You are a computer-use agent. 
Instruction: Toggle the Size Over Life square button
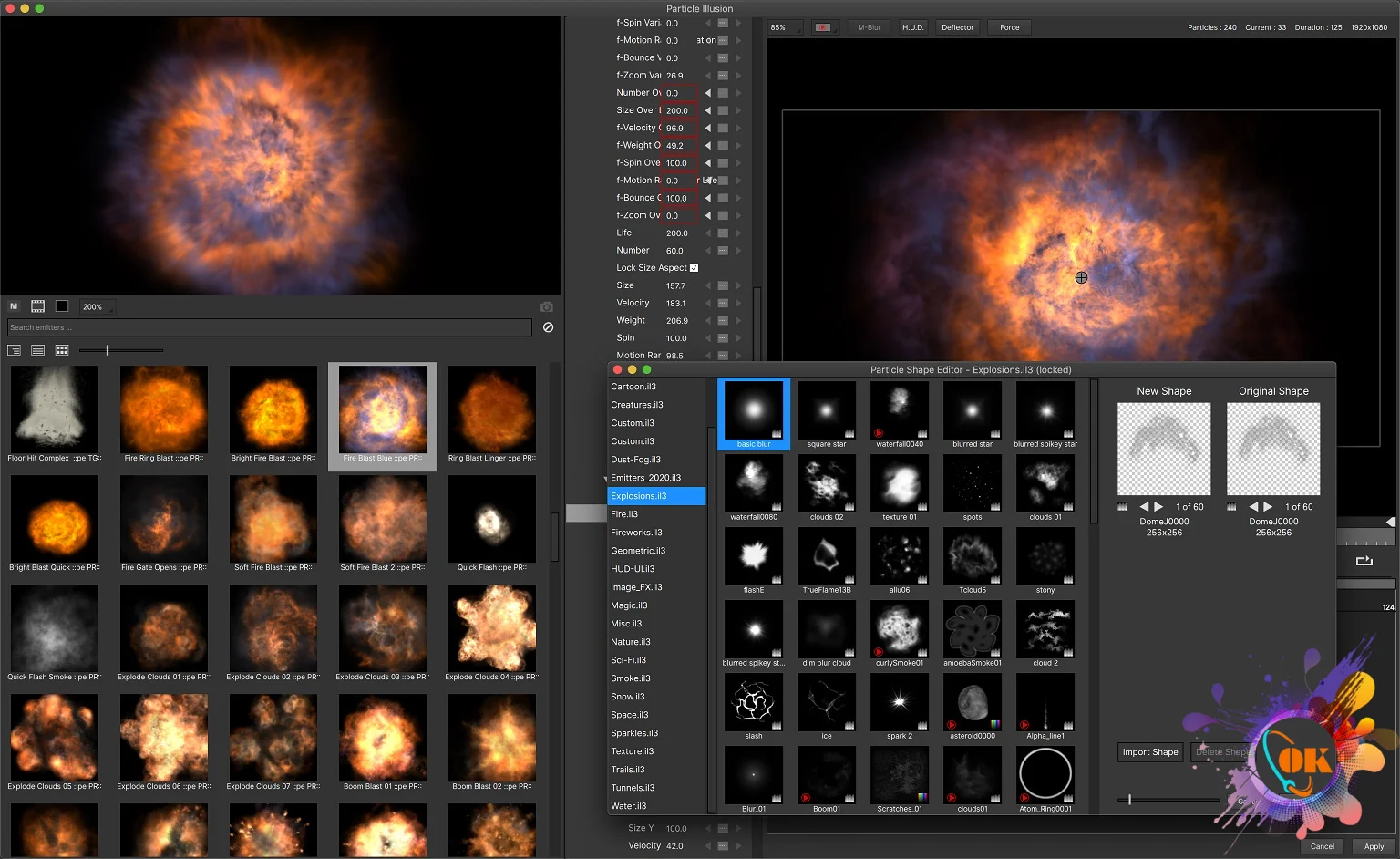tap(723, 110)
